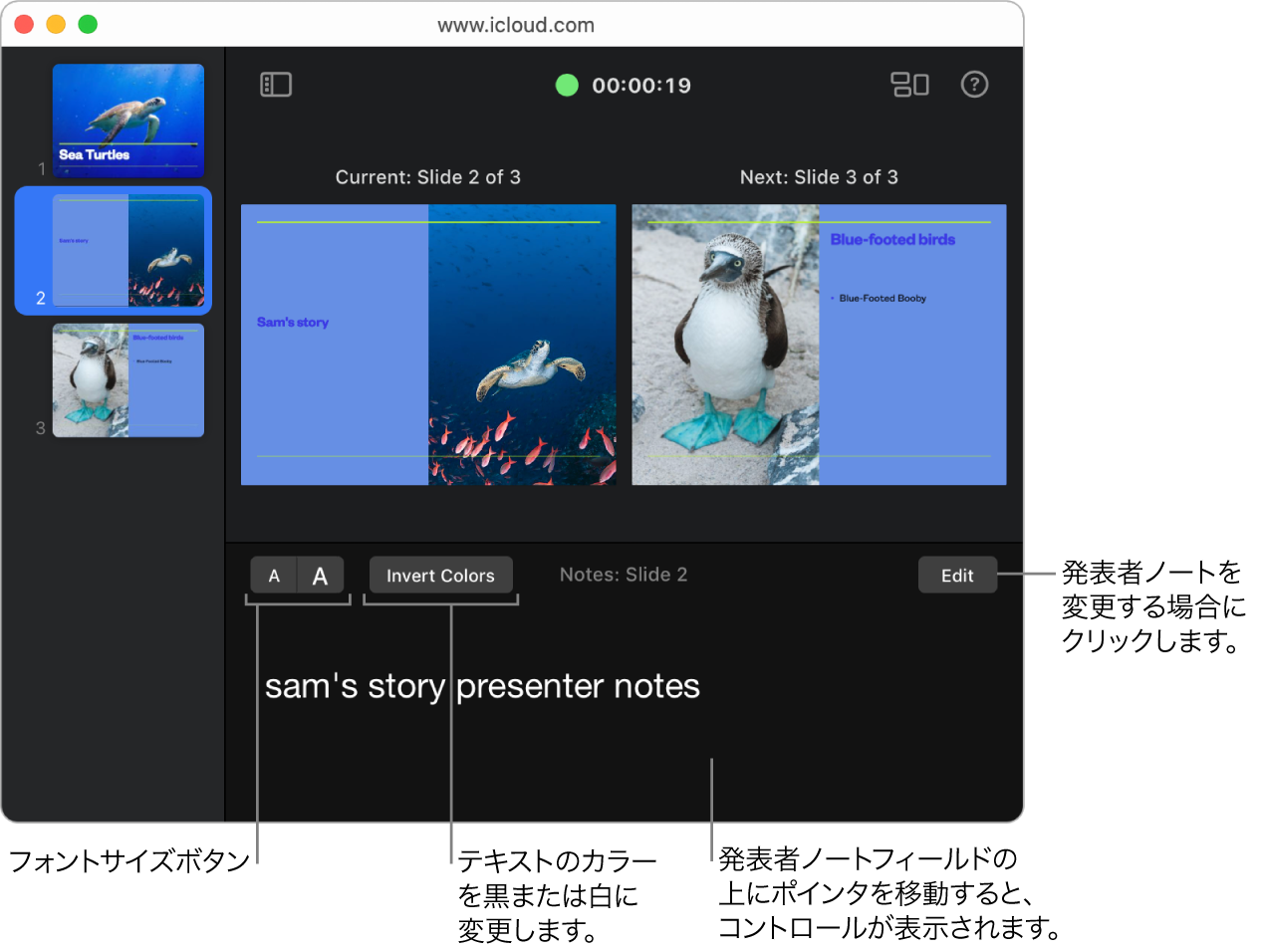Screen dimensions: 1263x952
Task: Click the Invert Colors button
Action: [440, 576]
